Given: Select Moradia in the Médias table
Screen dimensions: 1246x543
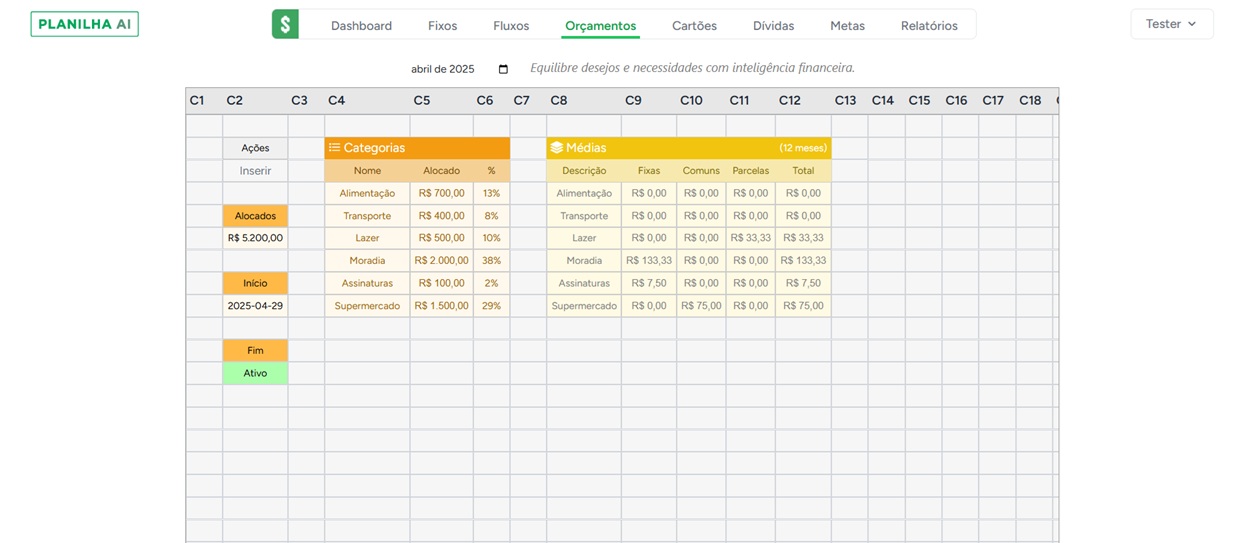Looking at the screenshot, I should tap(584, 261).
